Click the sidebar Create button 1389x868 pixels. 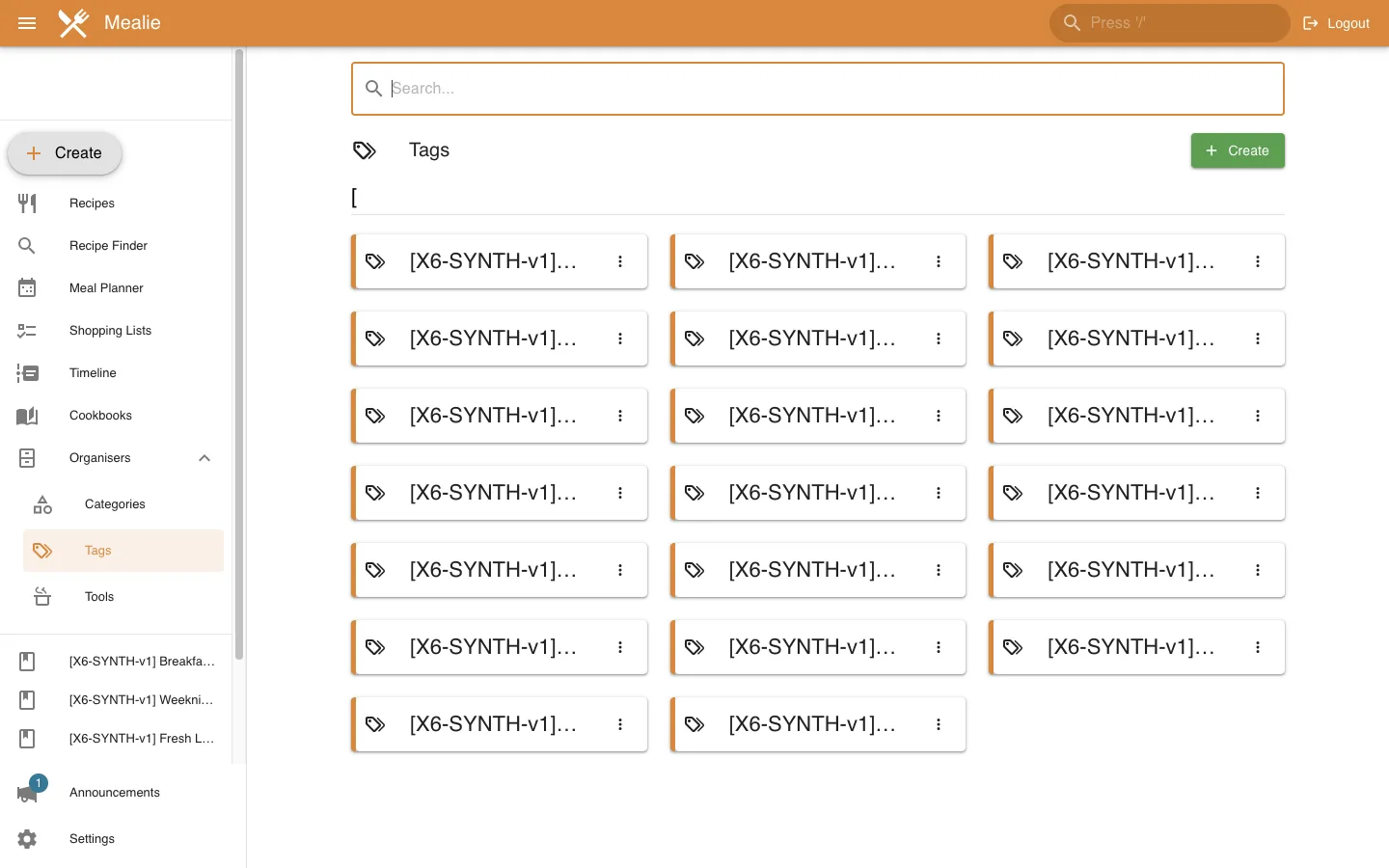[65, 153]
